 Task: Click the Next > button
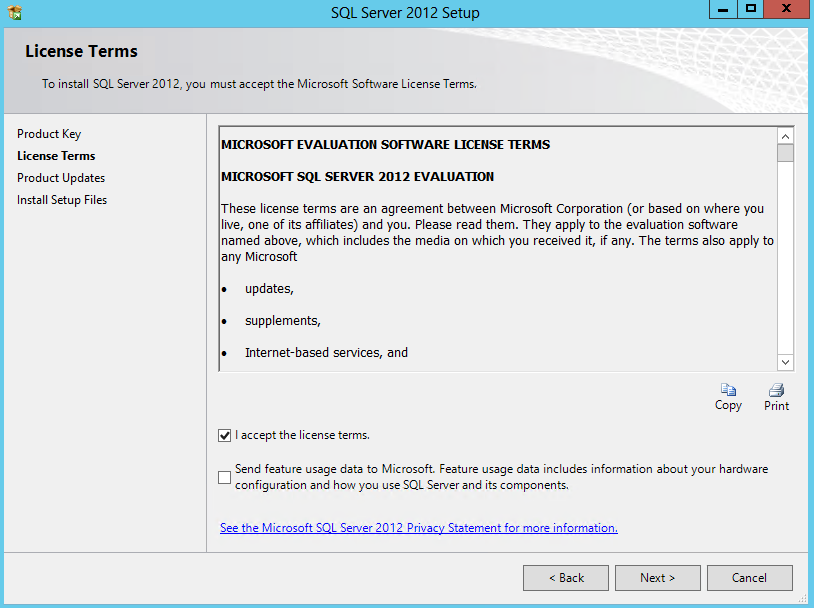tap(658, 578)
